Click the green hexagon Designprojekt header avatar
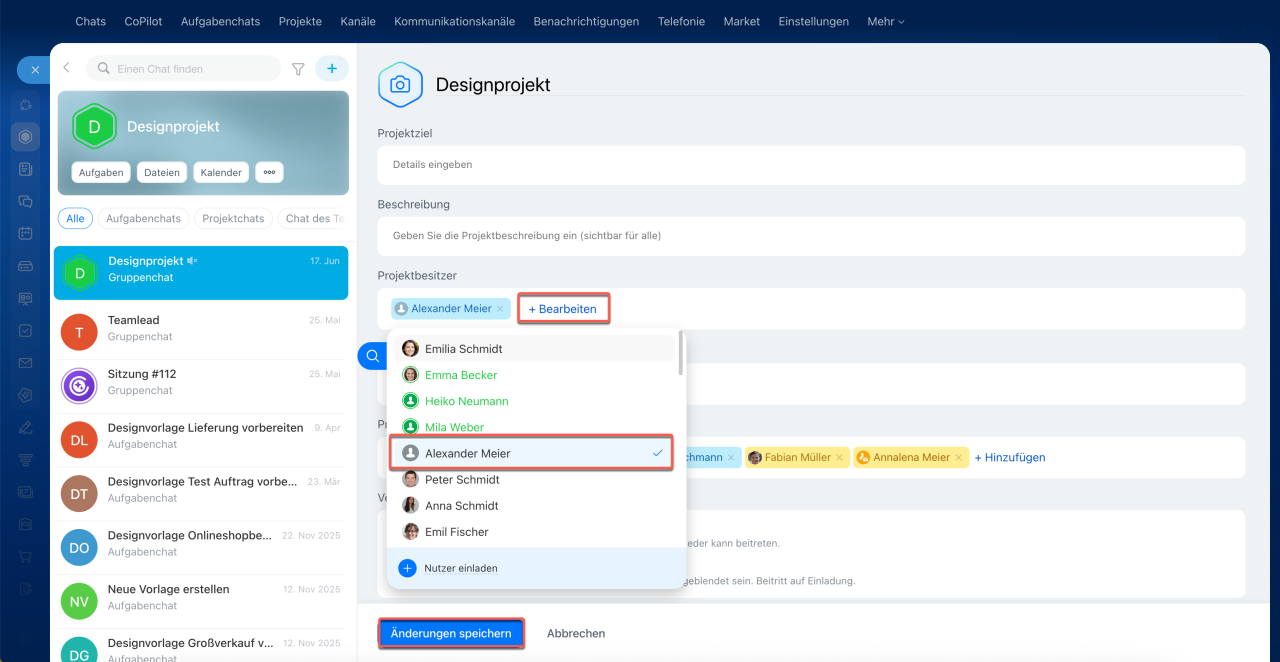Screen dimensions: 1280x662 click(95, 127)
